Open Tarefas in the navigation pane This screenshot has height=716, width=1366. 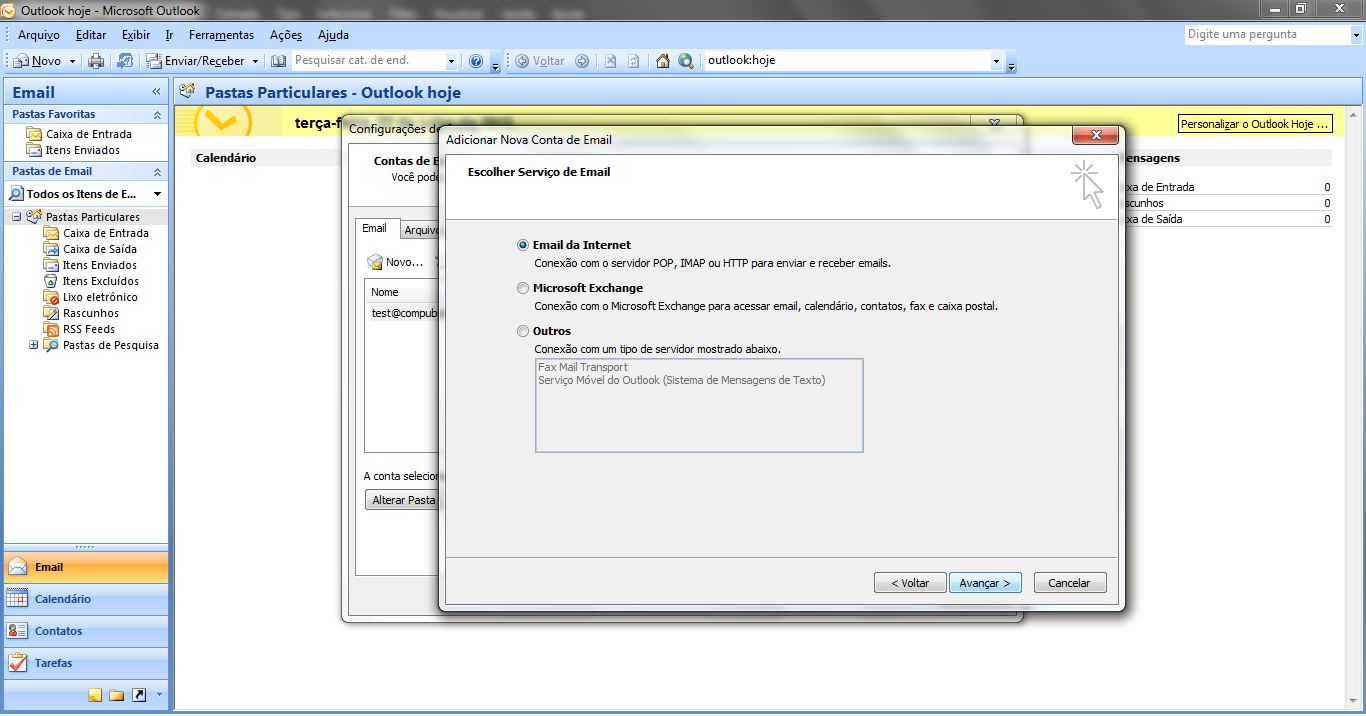(x=86, y=663)
